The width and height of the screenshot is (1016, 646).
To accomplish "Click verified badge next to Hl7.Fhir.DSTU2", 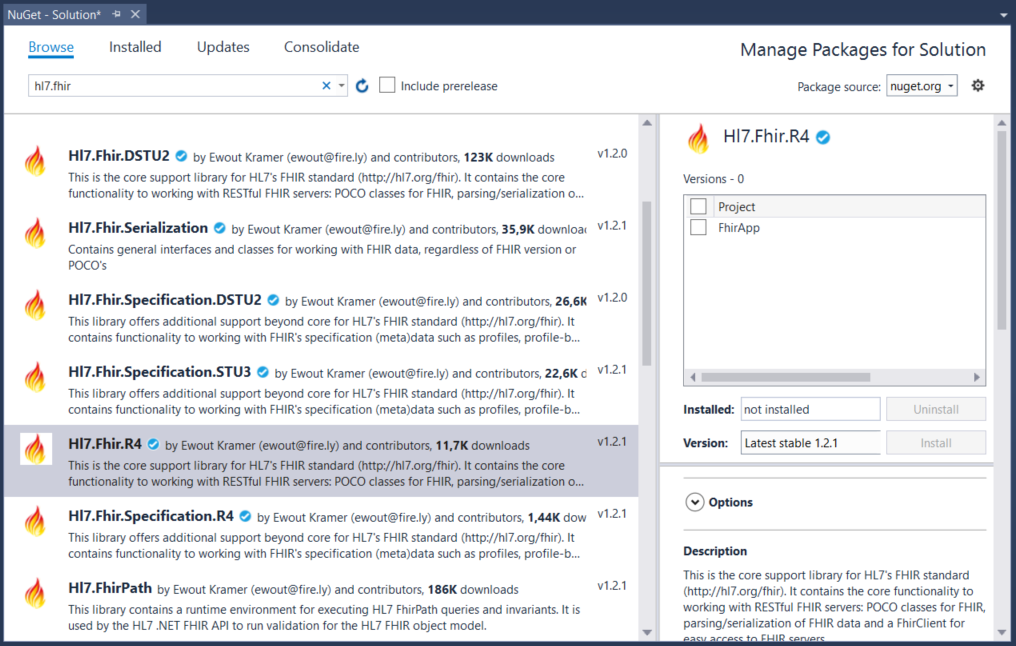I will click(x=181, y=156).
